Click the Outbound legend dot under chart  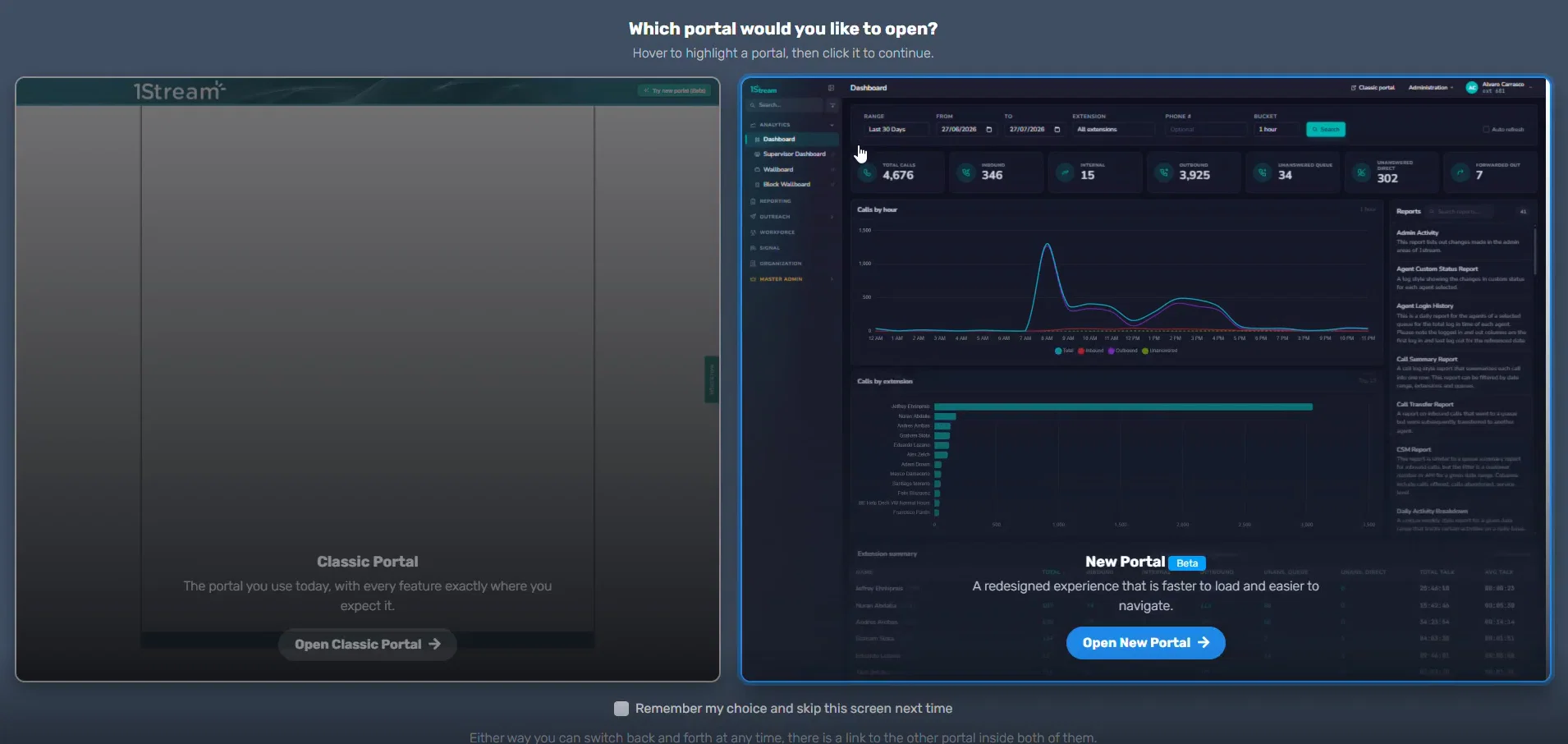coord(1111,351)
